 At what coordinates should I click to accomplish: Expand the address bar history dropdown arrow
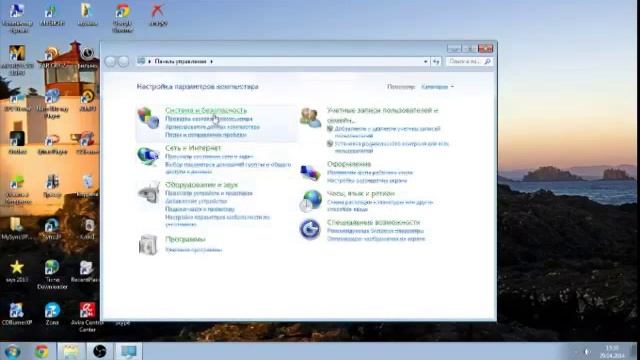[425, 61]
